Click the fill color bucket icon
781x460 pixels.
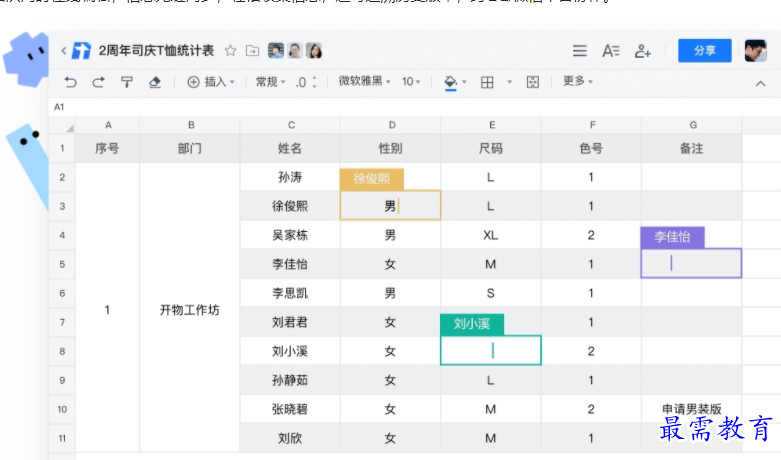tap(450, 83)
